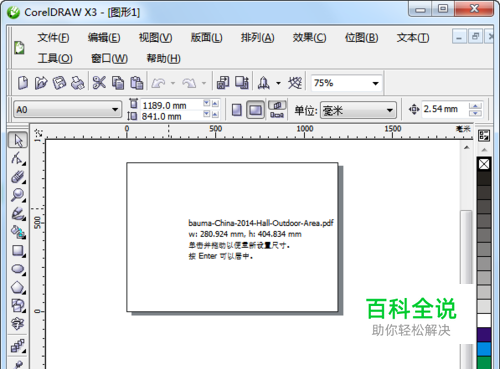Image resolution: width=500 pixels, height=369 pixels.
Task: Increase the nudge offset with up stepper
Action: point(475,106)
